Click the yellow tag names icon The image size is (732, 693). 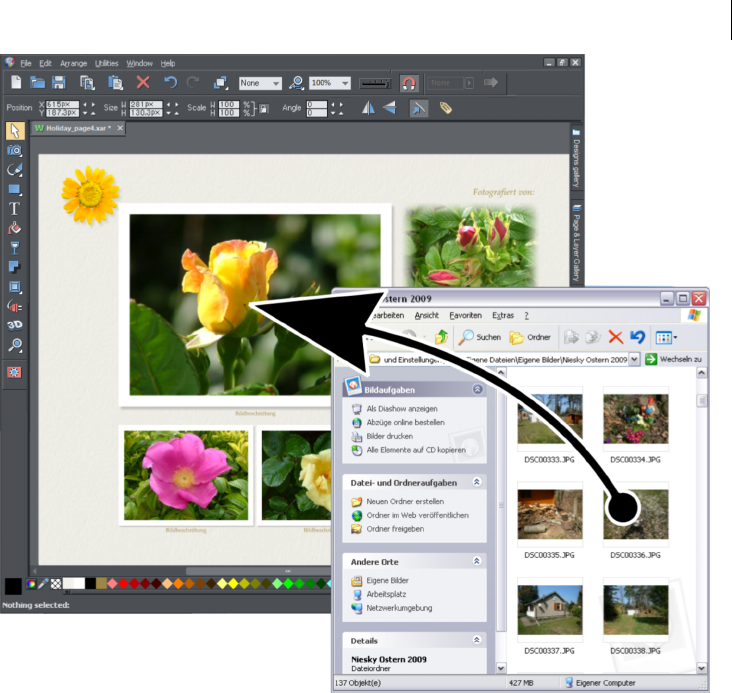pos(445,108)
